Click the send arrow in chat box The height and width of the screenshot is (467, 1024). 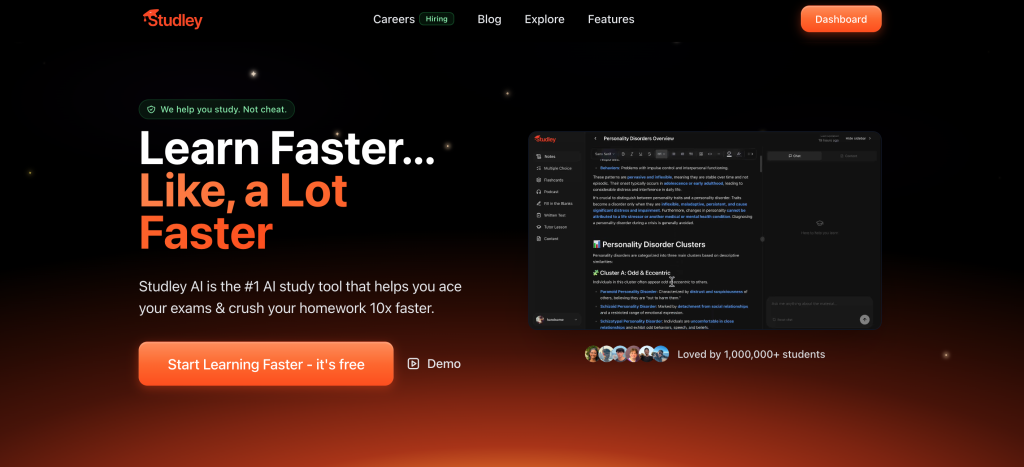click(x=864, y=320)
